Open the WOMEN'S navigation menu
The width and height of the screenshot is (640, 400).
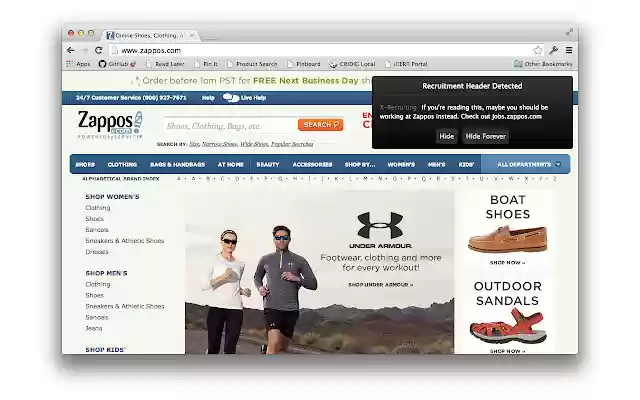[401, 164]
